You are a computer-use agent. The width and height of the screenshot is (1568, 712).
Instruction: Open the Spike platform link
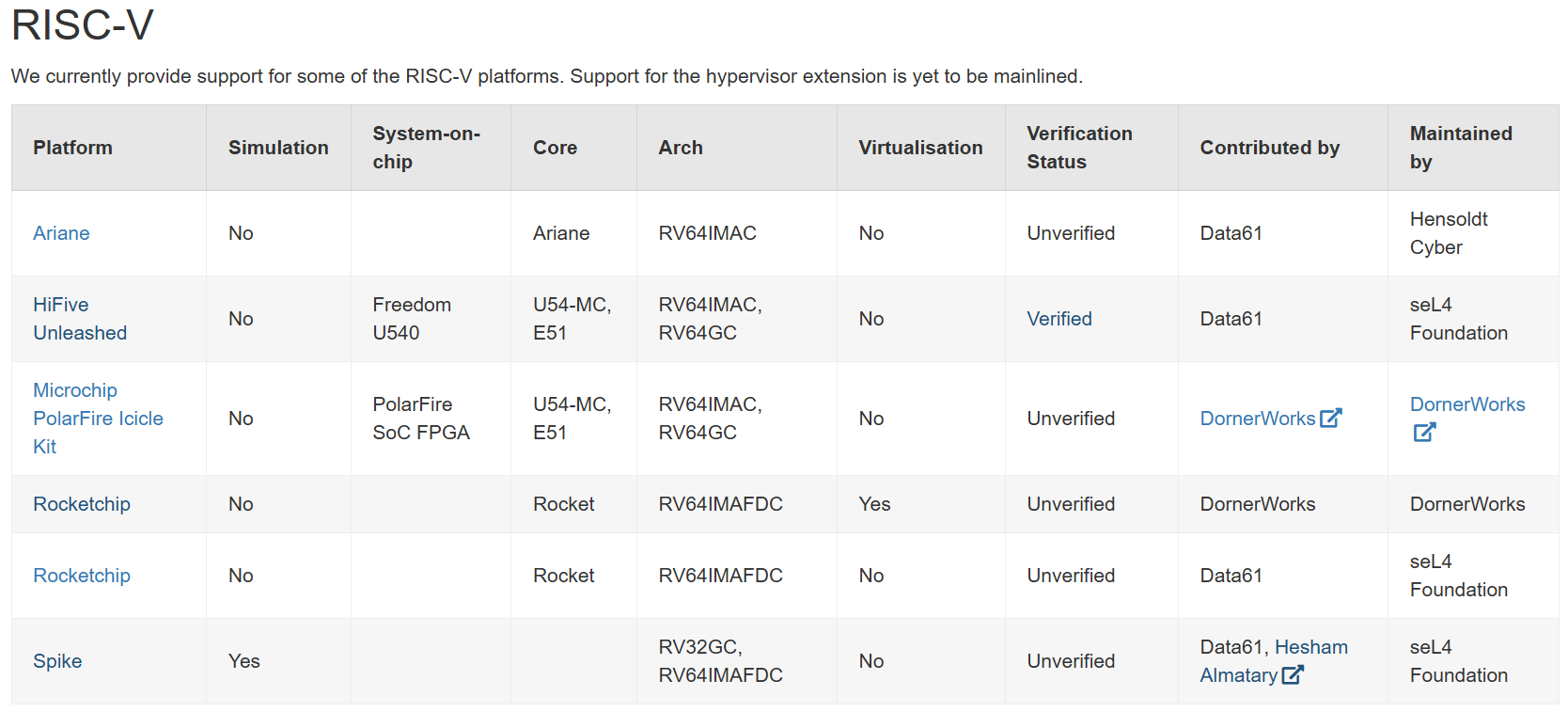click(57, 661)
